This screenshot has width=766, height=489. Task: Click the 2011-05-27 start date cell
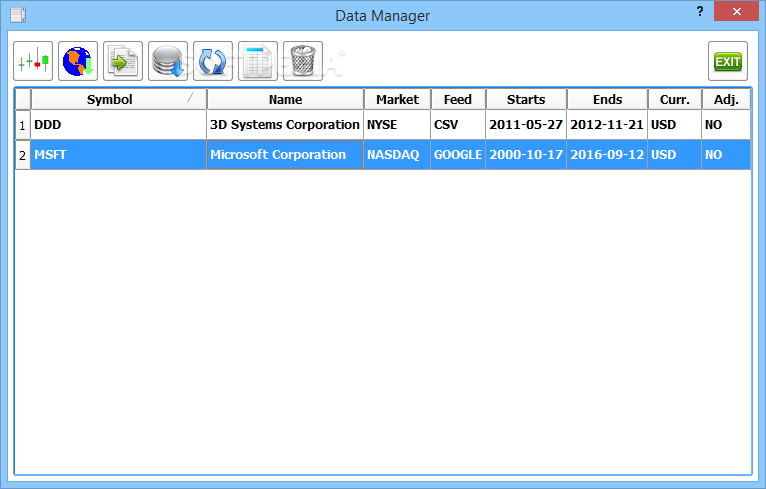point(526,125)
